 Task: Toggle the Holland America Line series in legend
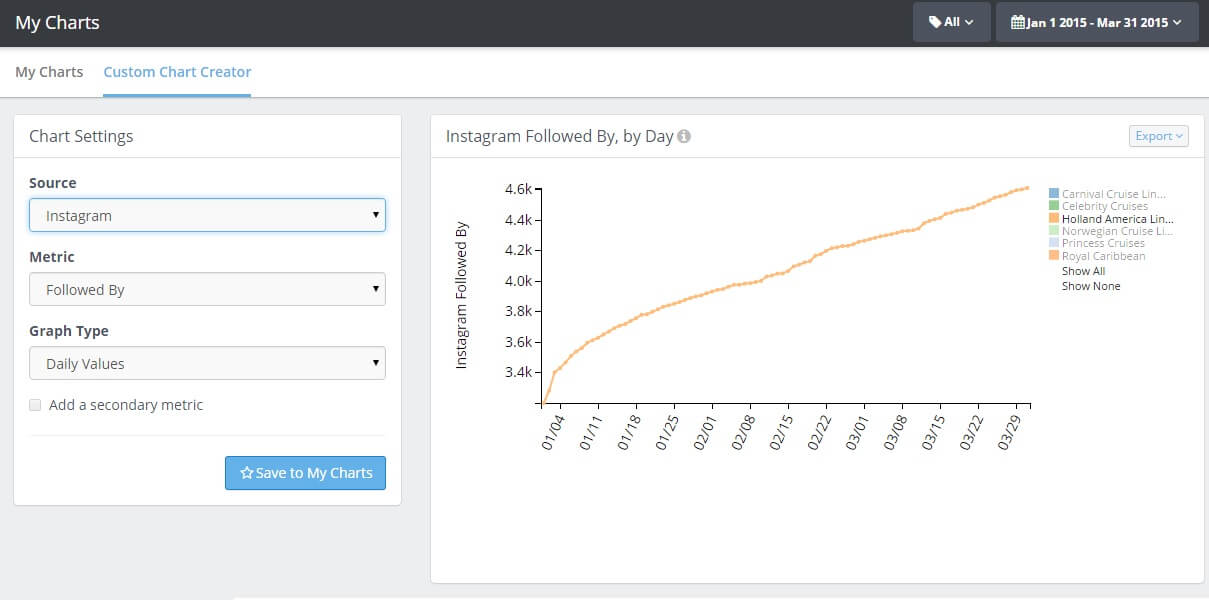click(x=1116, y=219)
